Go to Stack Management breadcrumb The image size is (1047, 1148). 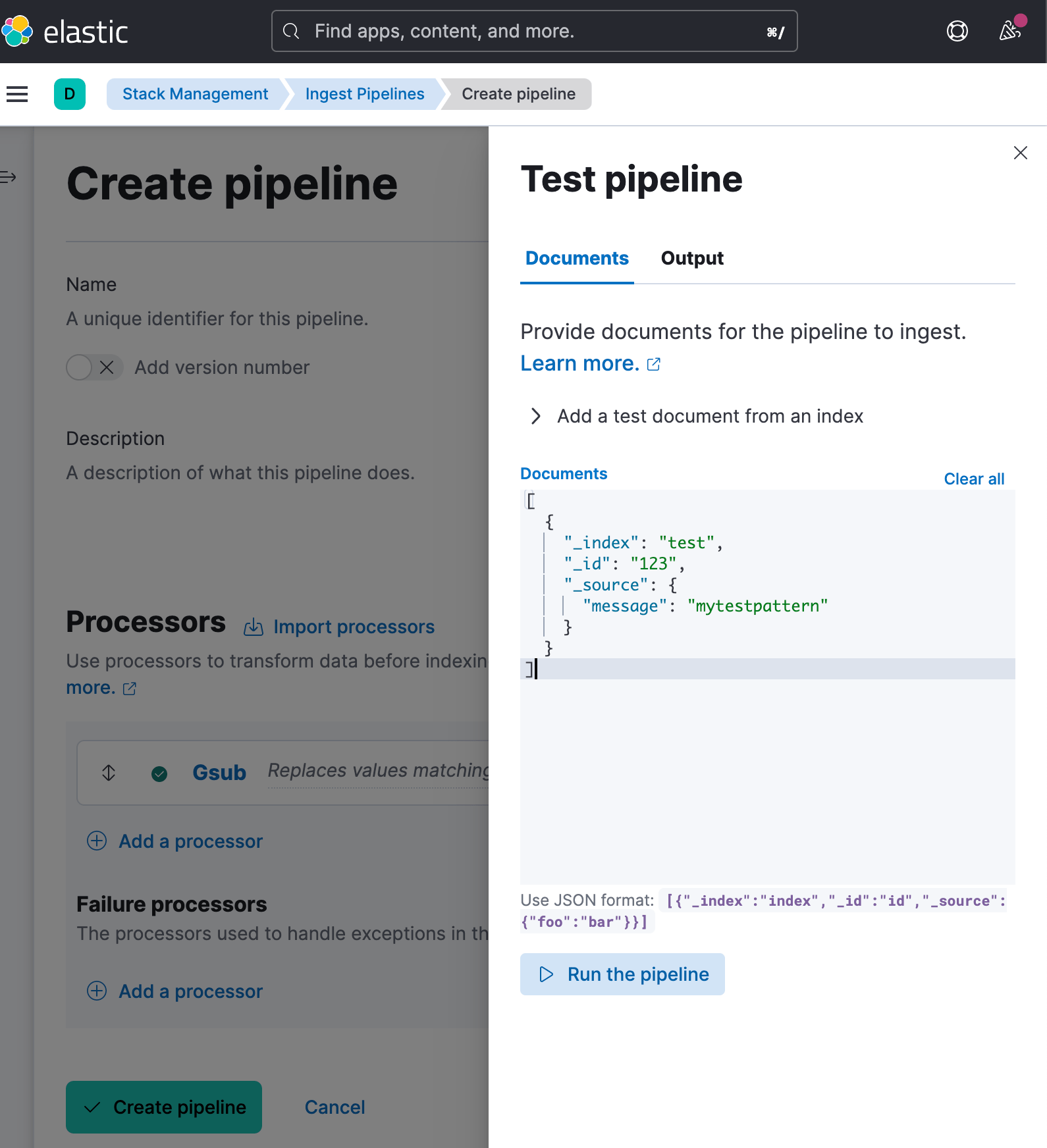(x=195, y=94)
